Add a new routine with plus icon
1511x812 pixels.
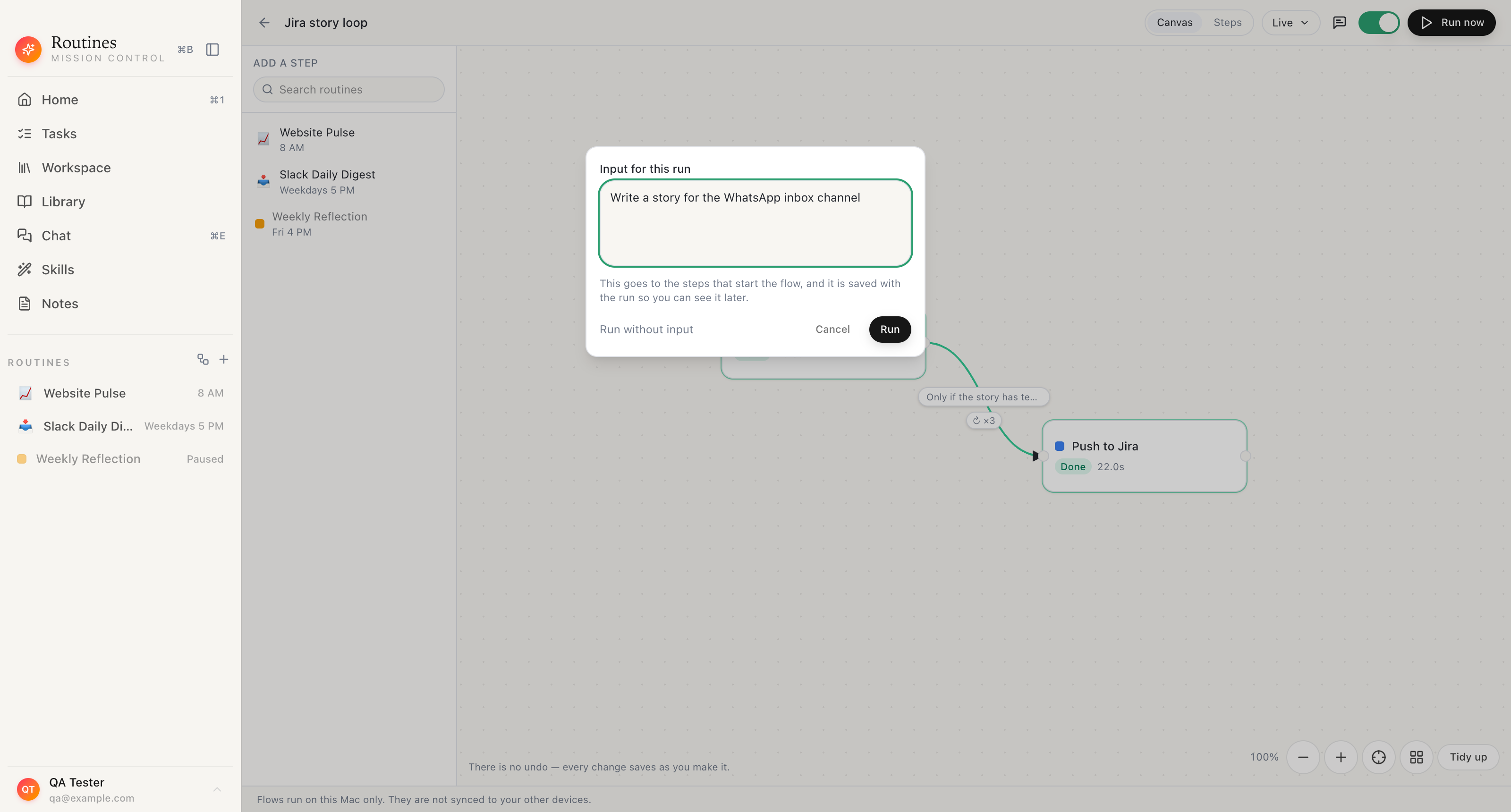click(x=223, y=359)
